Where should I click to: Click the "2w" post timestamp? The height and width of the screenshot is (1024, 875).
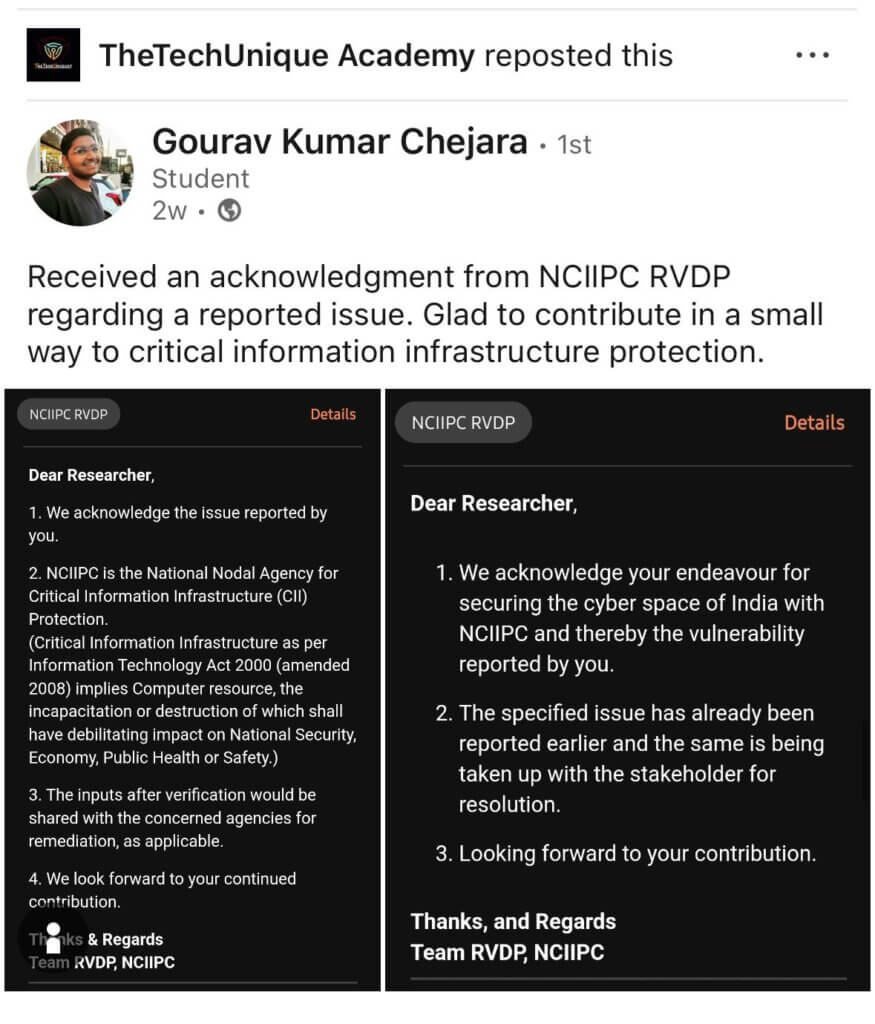tap(169, 211)
